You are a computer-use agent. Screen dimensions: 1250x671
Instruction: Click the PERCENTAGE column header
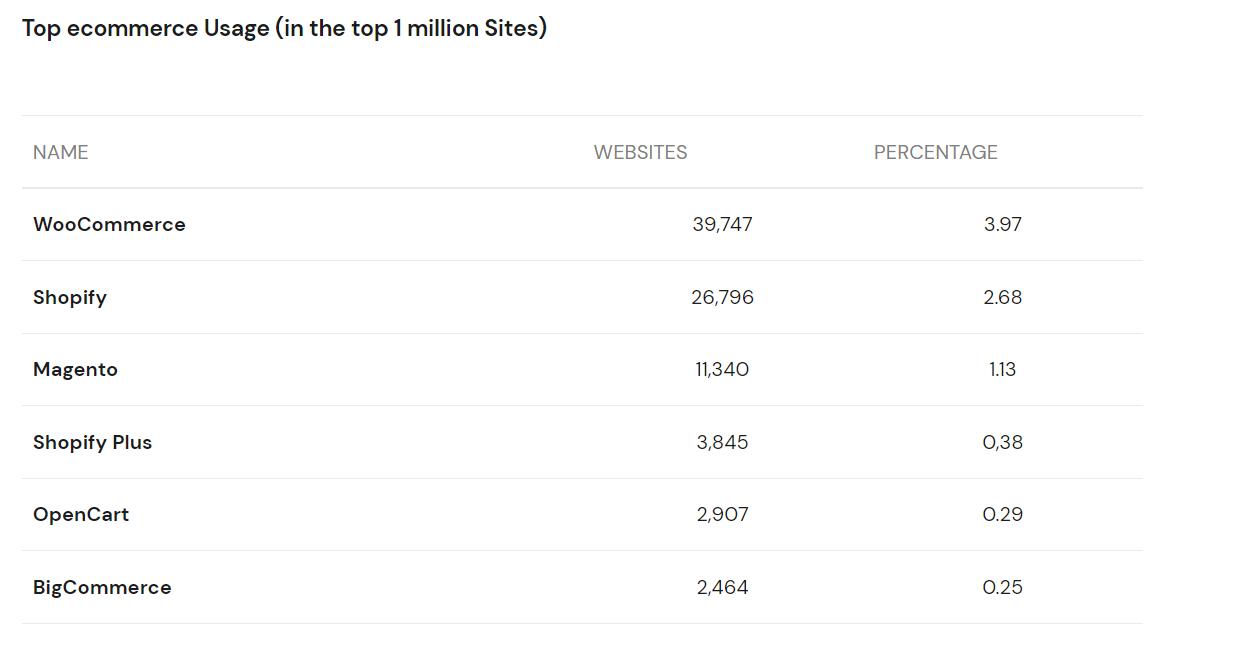tap(935, 152)
